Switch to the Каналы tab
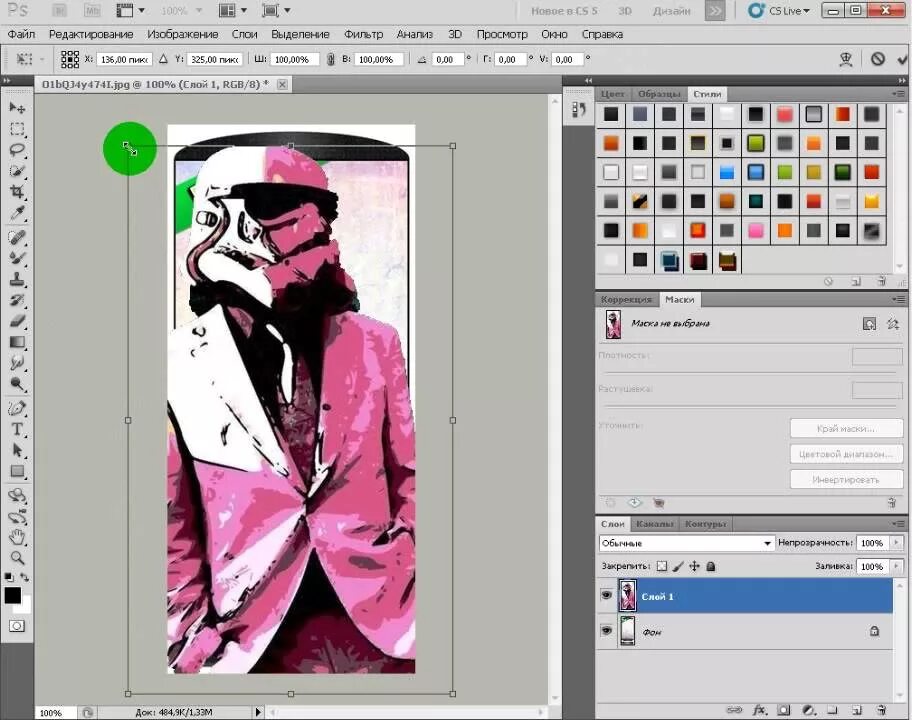Screen dimensions: 912x720 [654, 523]
